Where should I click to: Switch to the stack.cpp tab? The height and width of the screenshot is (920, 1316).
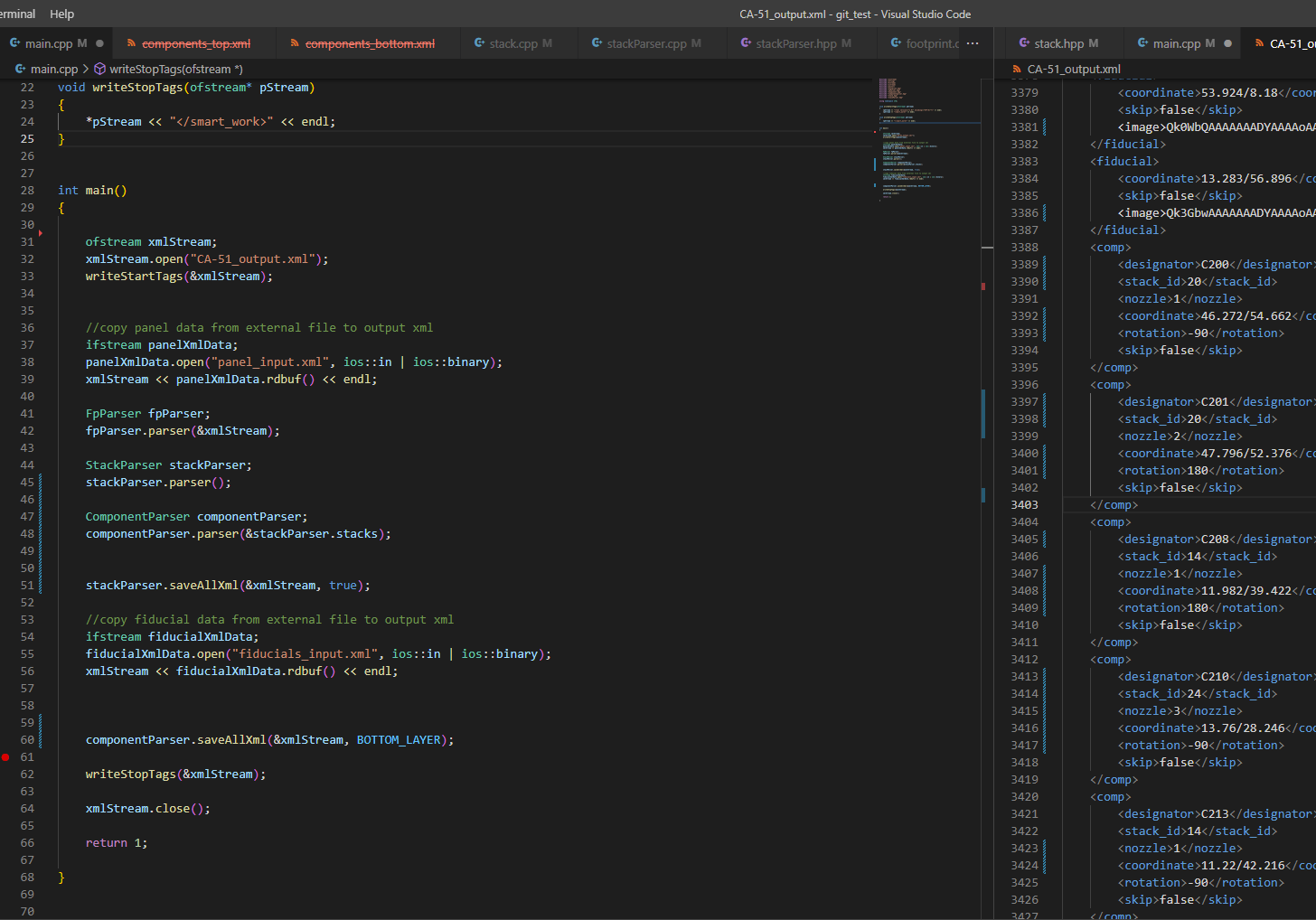pos(513,43)
